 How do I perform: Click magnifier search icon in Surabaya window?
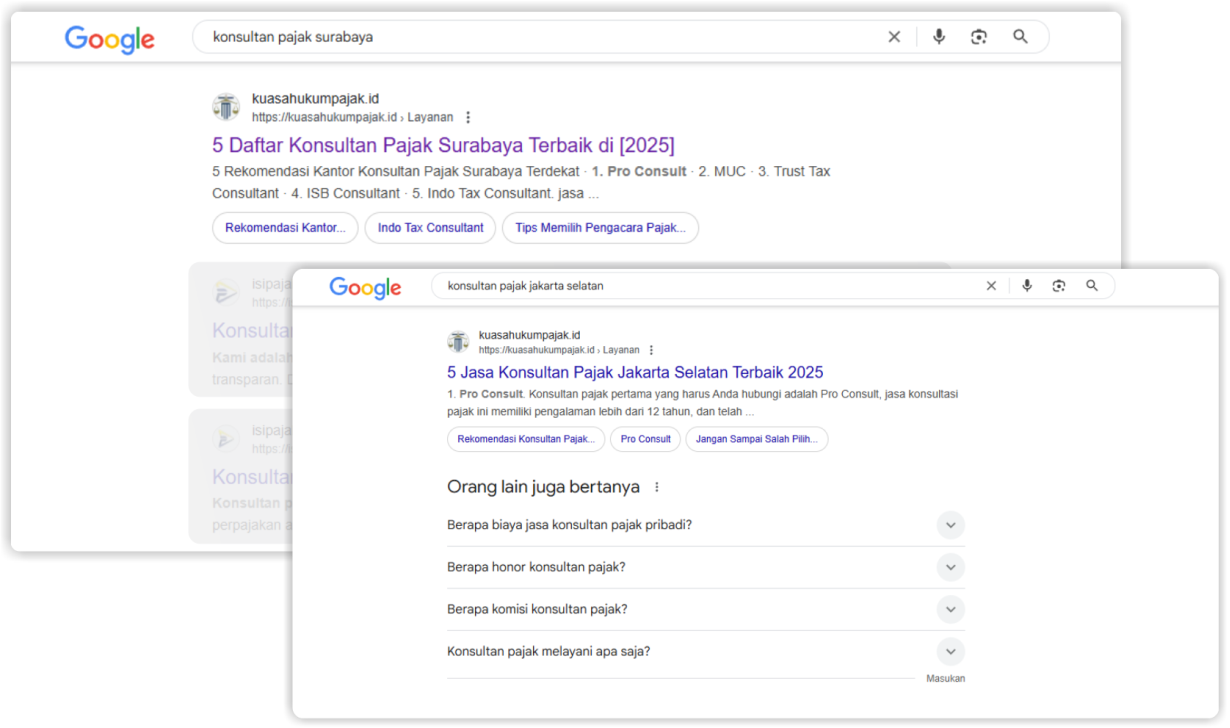click(x=1020, y=37)
